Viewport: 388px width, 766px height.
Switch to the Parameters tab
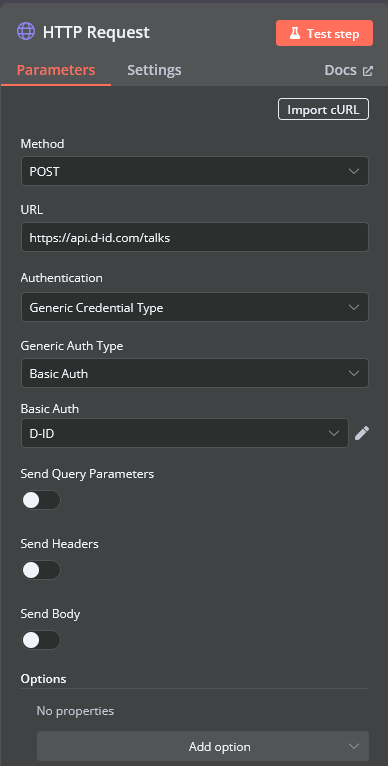(56, 70)
